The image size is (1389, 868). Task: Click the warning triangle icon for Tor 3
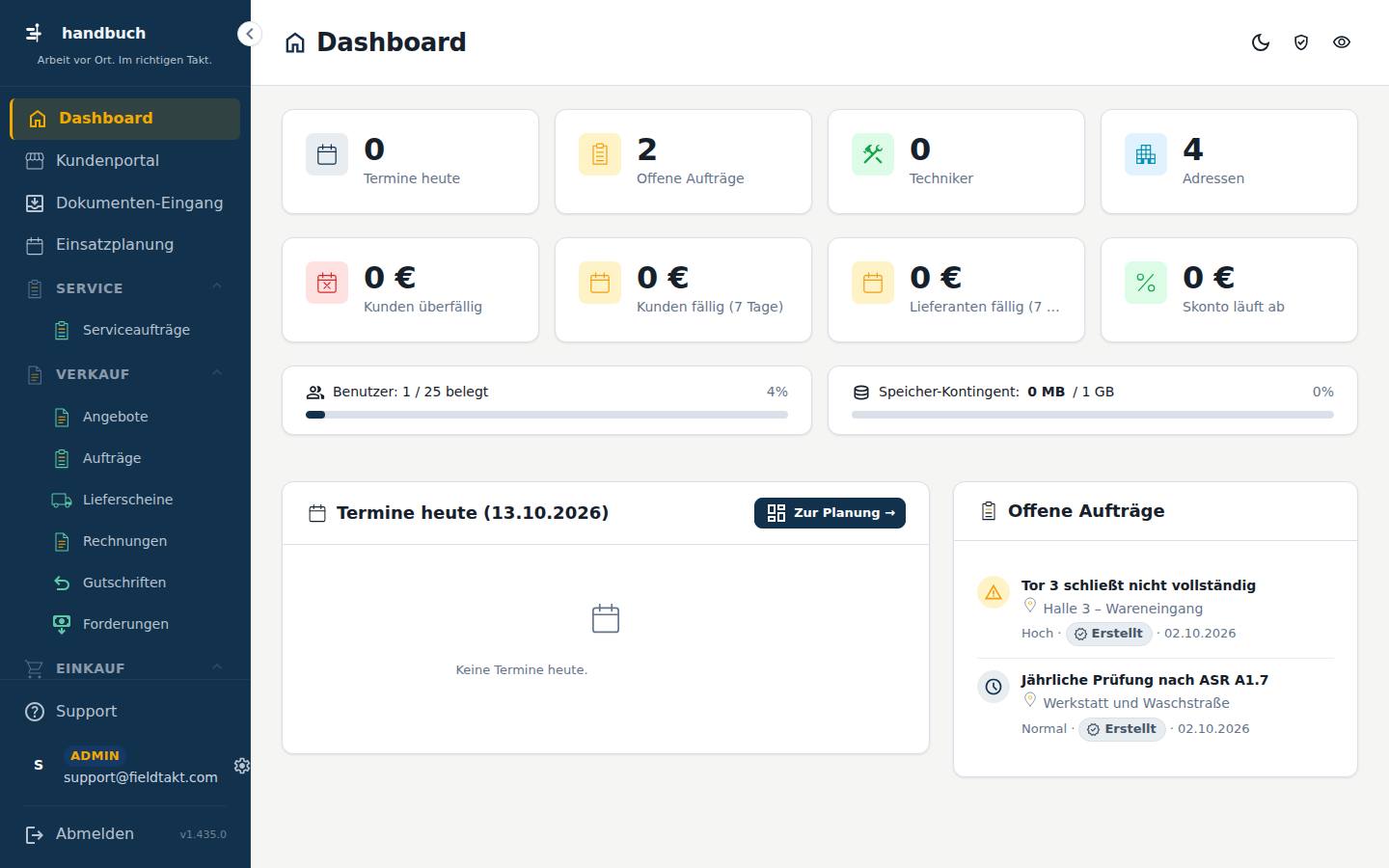[x=994, y=592]
